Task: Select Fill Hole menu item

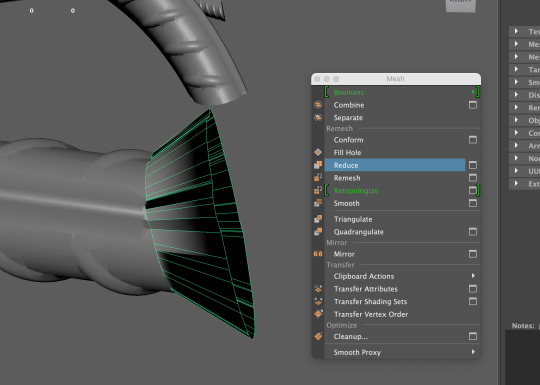Action: [347, 153]
